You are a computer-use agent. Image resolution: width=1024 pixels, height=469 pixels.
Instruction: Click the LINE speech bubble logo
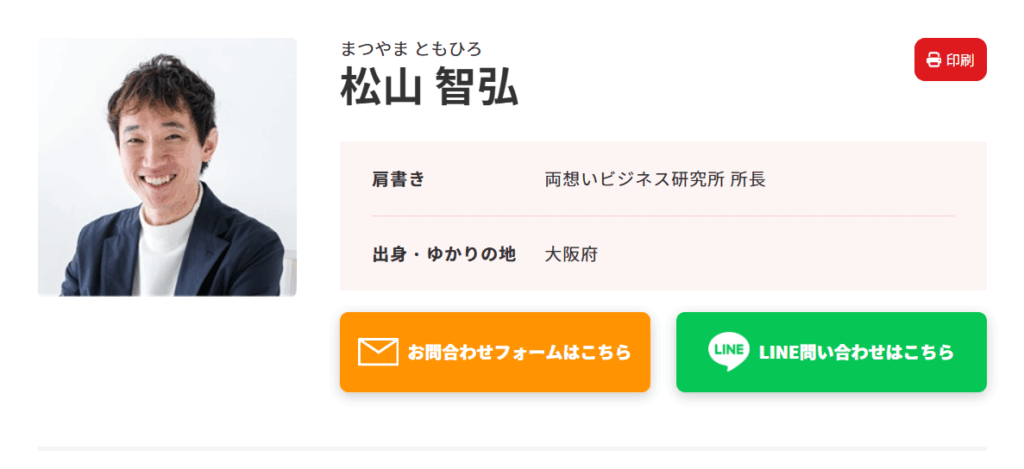728,351
